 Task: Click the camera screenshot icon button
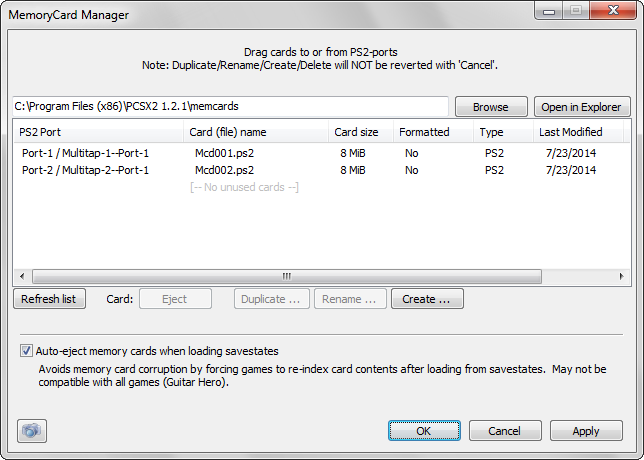(x=32, y=431)
